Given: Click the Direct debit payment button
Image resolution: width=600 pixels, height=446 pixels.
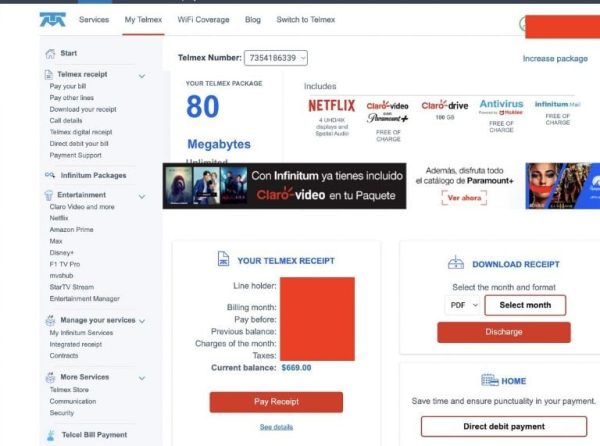Looking at the screenshot, I should [x=504, y=426].
